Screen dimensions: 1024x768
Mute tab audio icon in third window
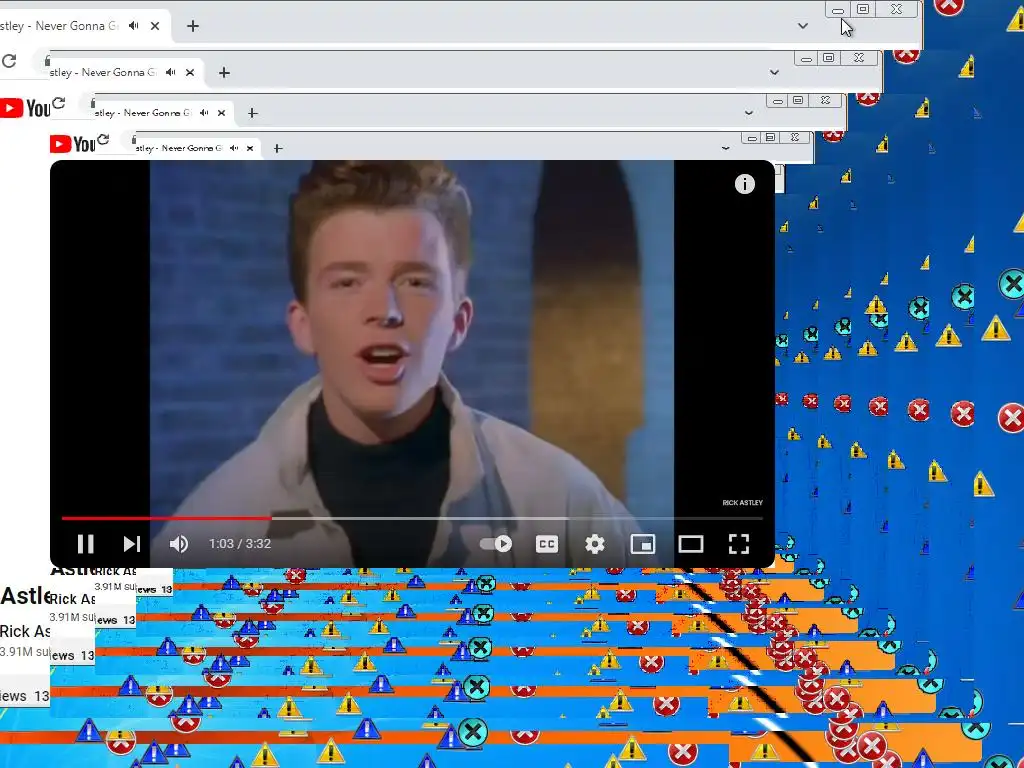pyautogui.click(x=204, y=112)
